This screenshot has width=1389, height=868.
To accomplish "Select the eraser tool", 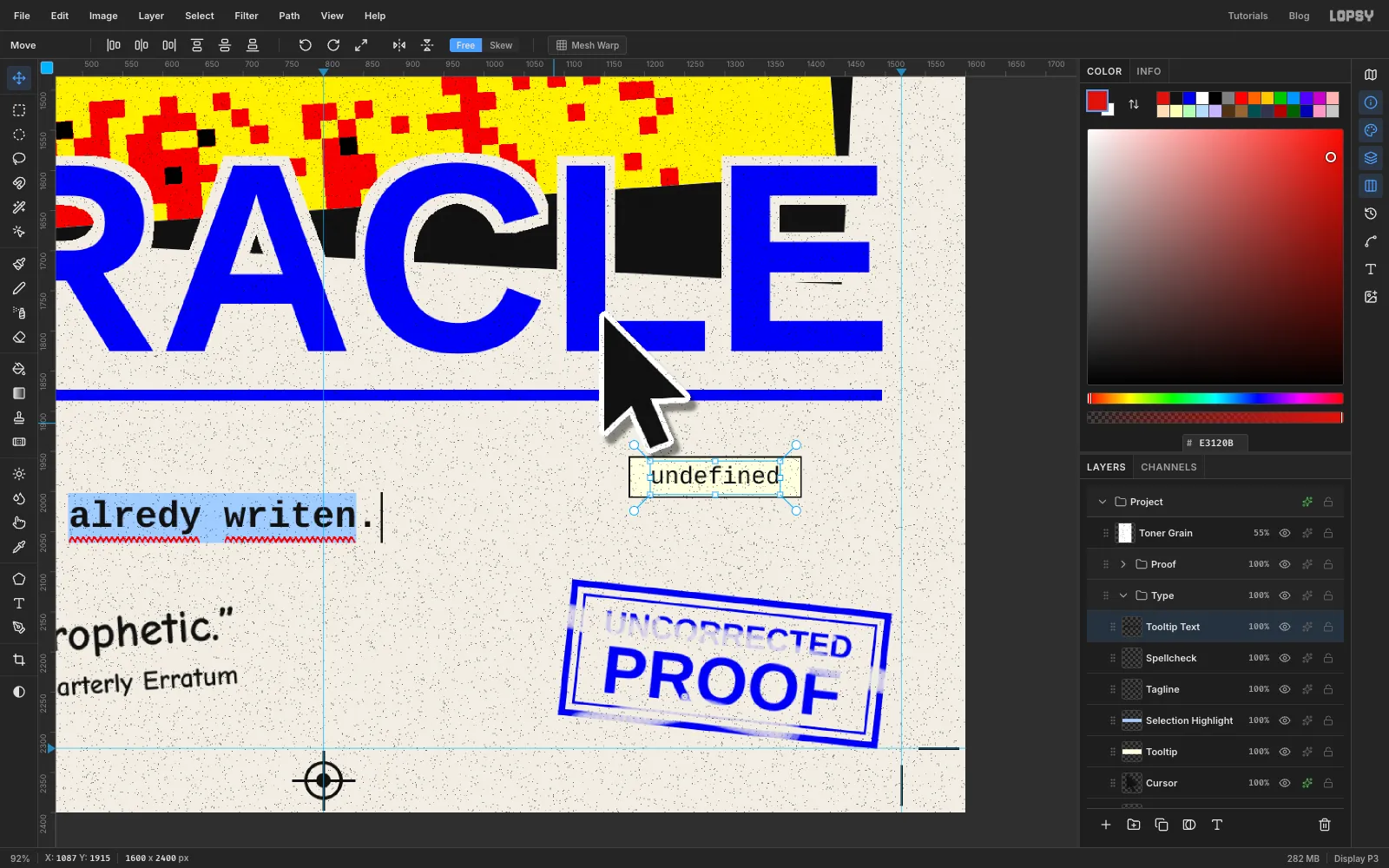I will [x=19, y=338].
